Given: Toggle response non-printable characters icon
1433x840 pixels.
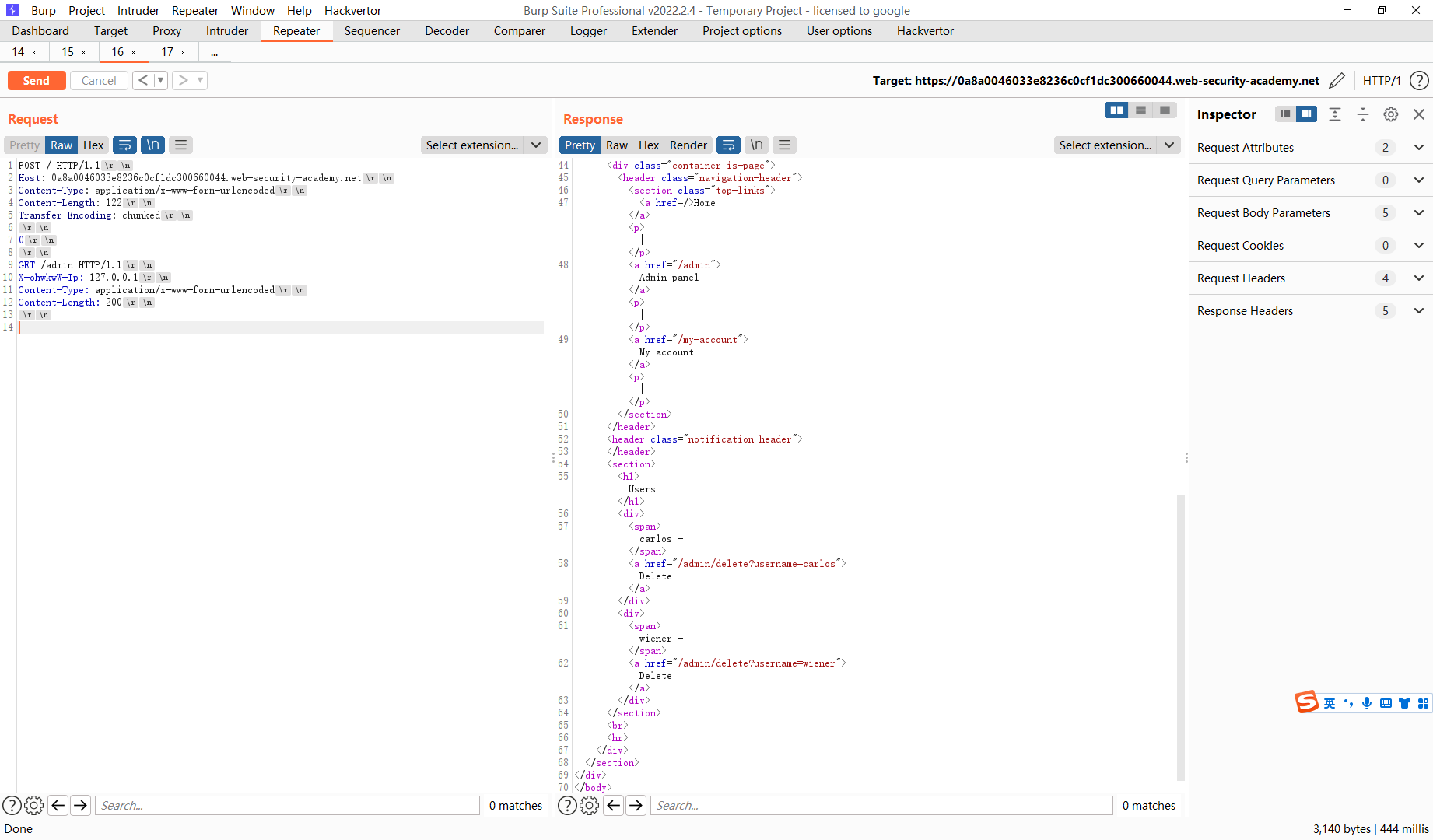Looking at the screenshot, I should (757, 145).
